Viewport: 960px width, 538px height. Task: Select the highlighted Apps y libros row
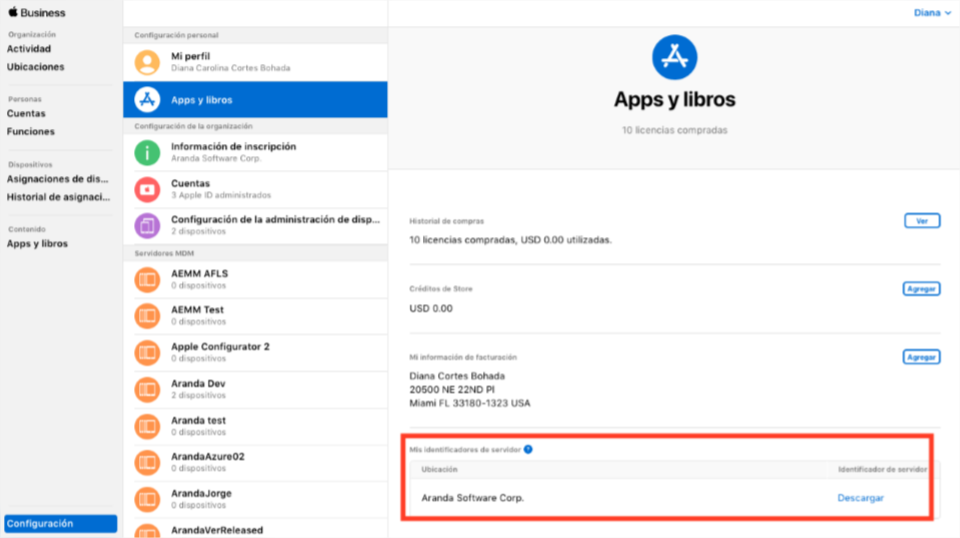click(x=255, y=99)
